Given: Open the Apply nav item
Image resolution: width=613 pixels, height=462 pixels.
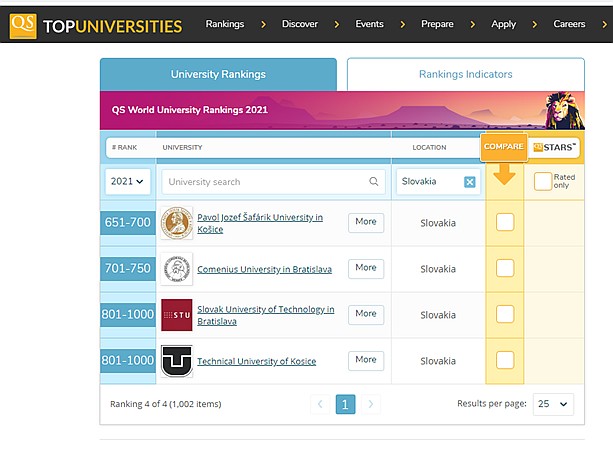Looking at the screenshot, I should coord(504,24).
